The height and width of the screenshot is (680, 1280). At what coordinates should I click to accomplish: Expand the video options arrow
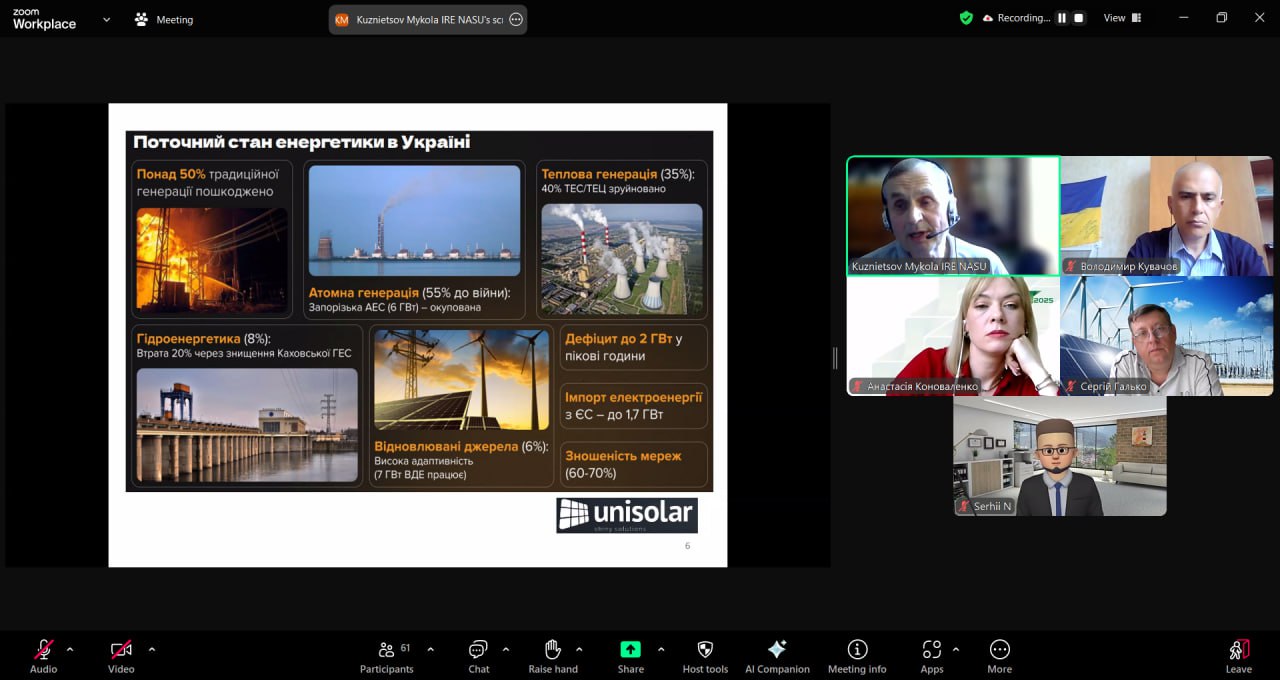click(152, 649)
